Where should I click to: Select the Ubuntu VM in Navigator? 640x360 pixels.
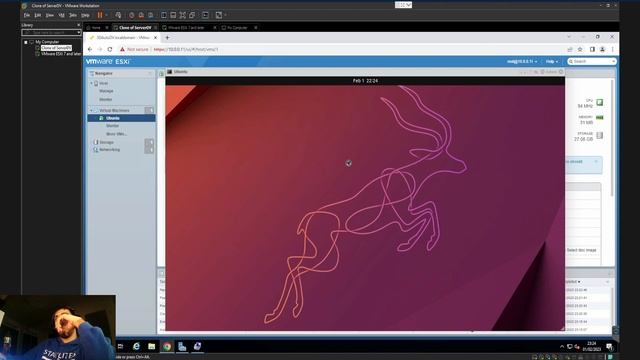click(122, 118)
